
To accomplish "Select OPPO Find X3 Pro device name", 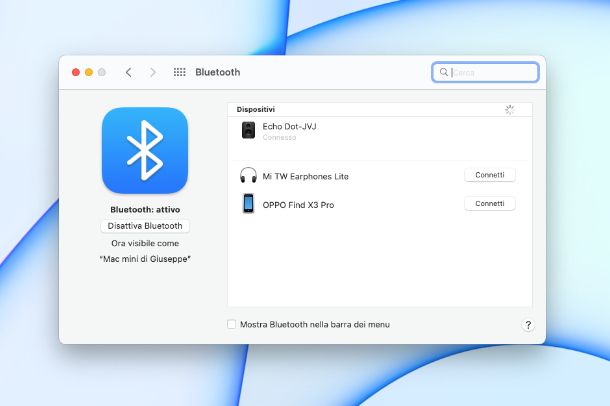I will pyautogui.click(x=298, y=205).
